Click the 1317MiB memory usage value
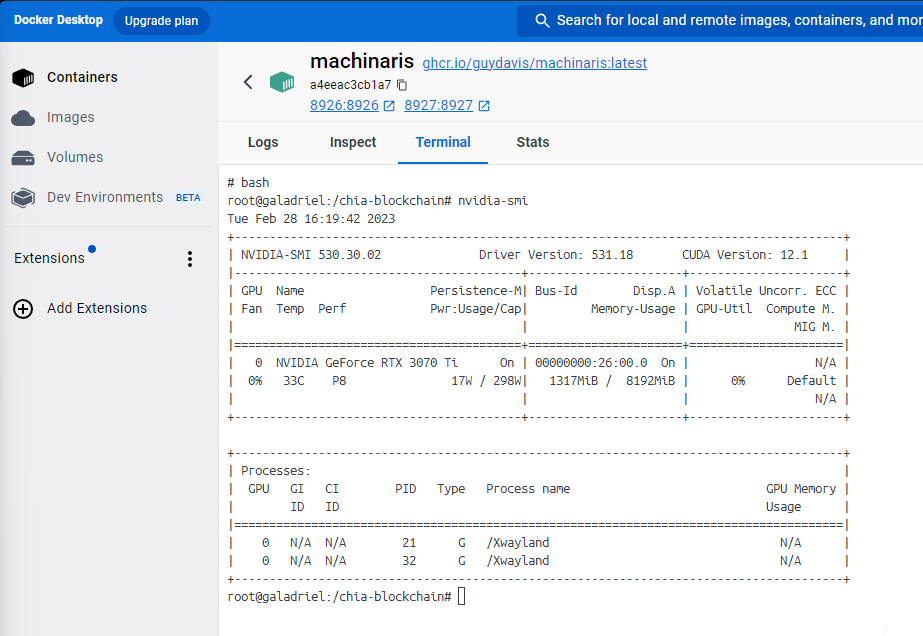This screenshot has width=923, height=636. pyautogui.click(x=573, y=381)
